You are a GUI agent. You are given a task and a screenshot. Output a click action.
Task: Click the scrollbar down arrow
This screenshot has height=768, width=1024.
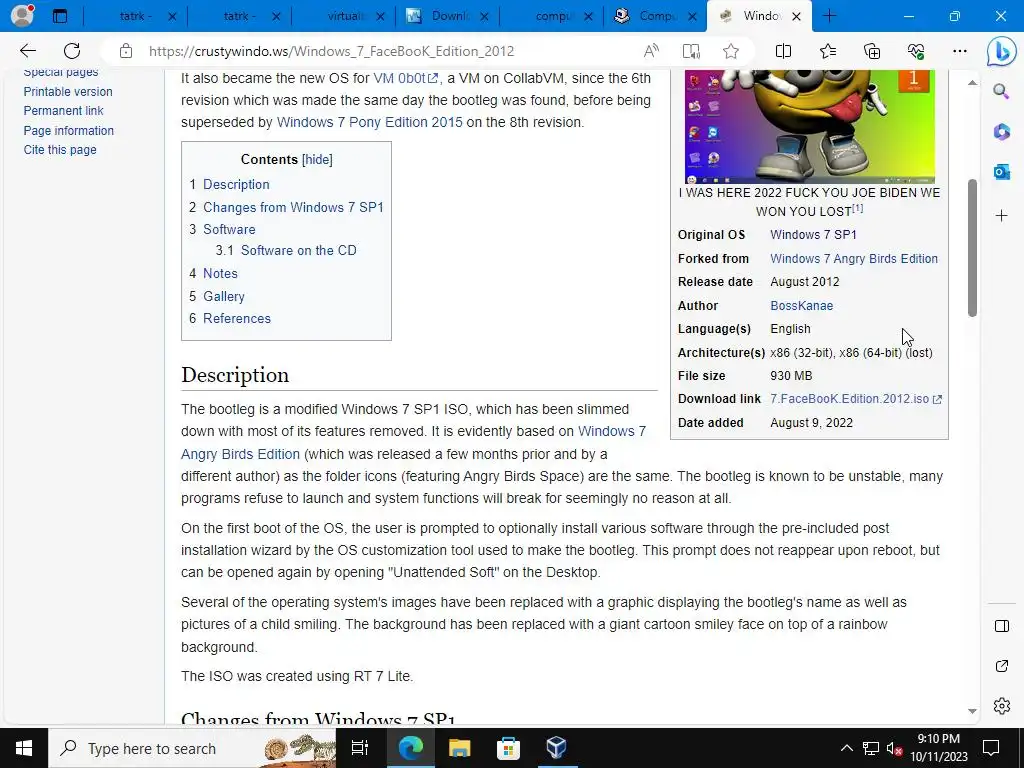tap(972, 711)
